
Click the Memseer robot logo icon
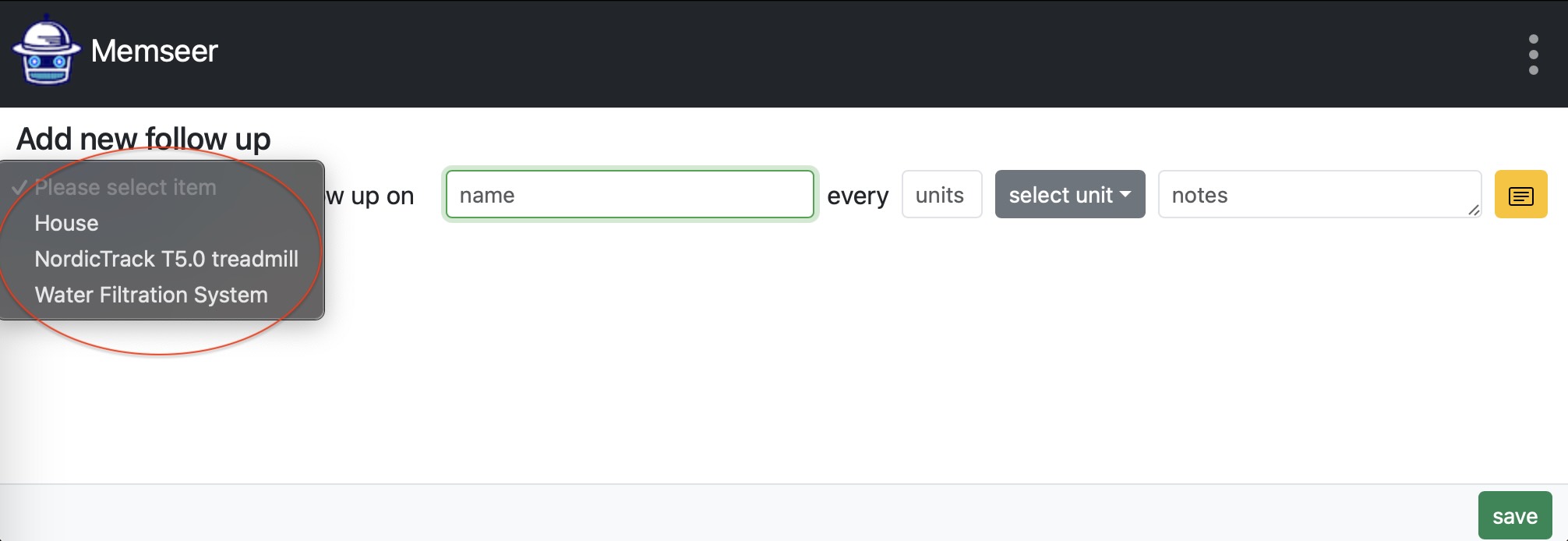click(46, 51)
